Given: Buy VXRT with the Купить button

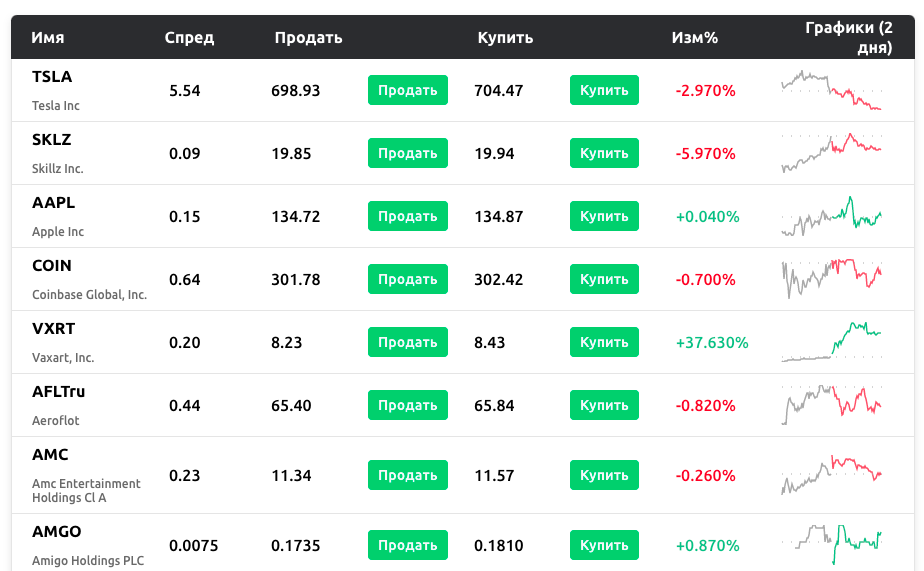Looking at the screenshot, I should tap(604, 342).
